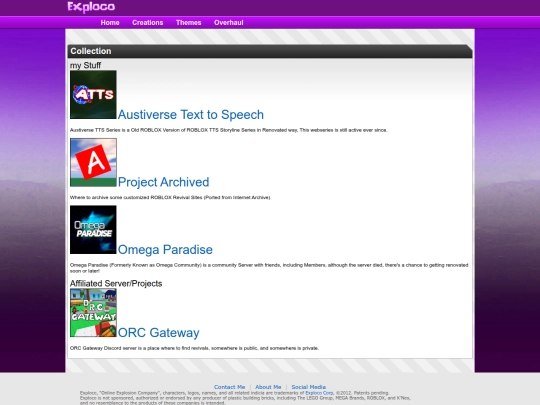Click the Omega Paradise community server description
540x405 pixels.
pos(269,268)
